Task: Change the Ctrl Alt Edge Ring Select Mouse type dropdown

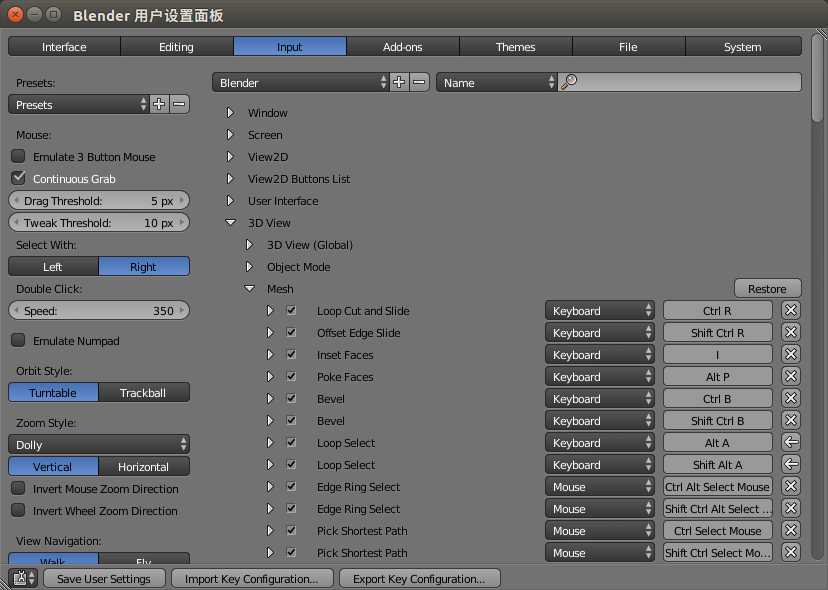Action: coord(600,486)
